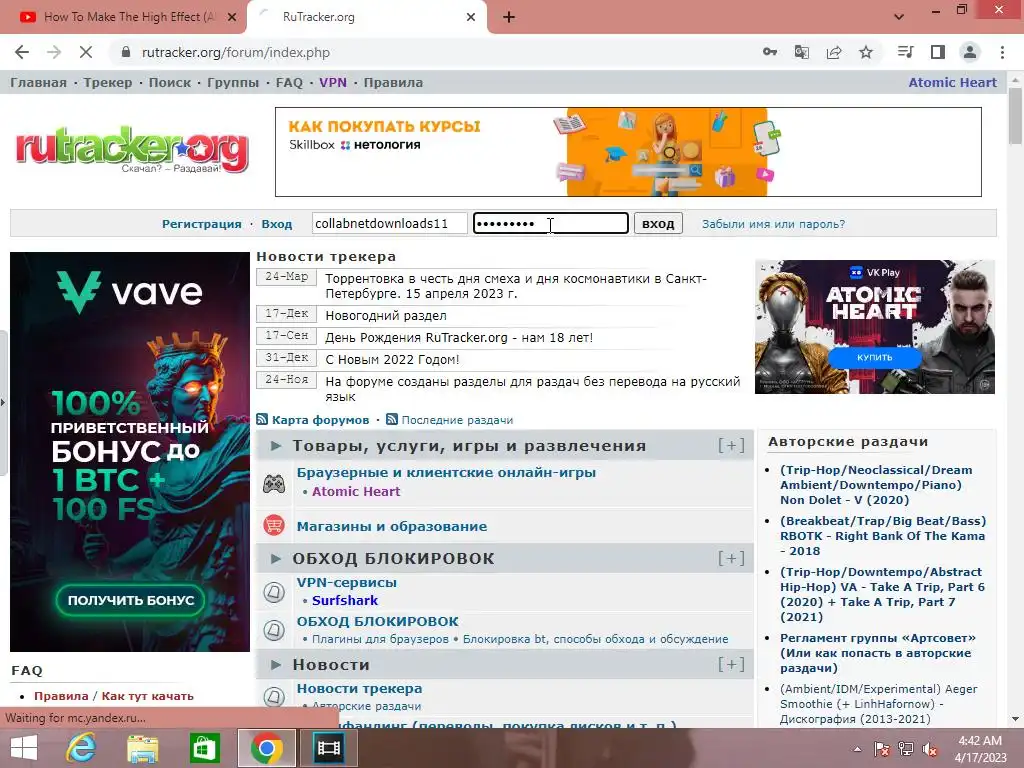Open the tab search chevron
1024x768 pixels.
coord(899,17)
